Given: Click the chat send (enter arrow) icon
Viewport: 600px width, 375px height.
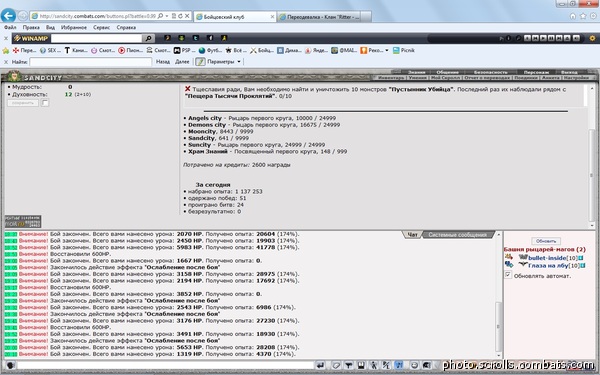Looking at the screenshot, I should (320, 365).
